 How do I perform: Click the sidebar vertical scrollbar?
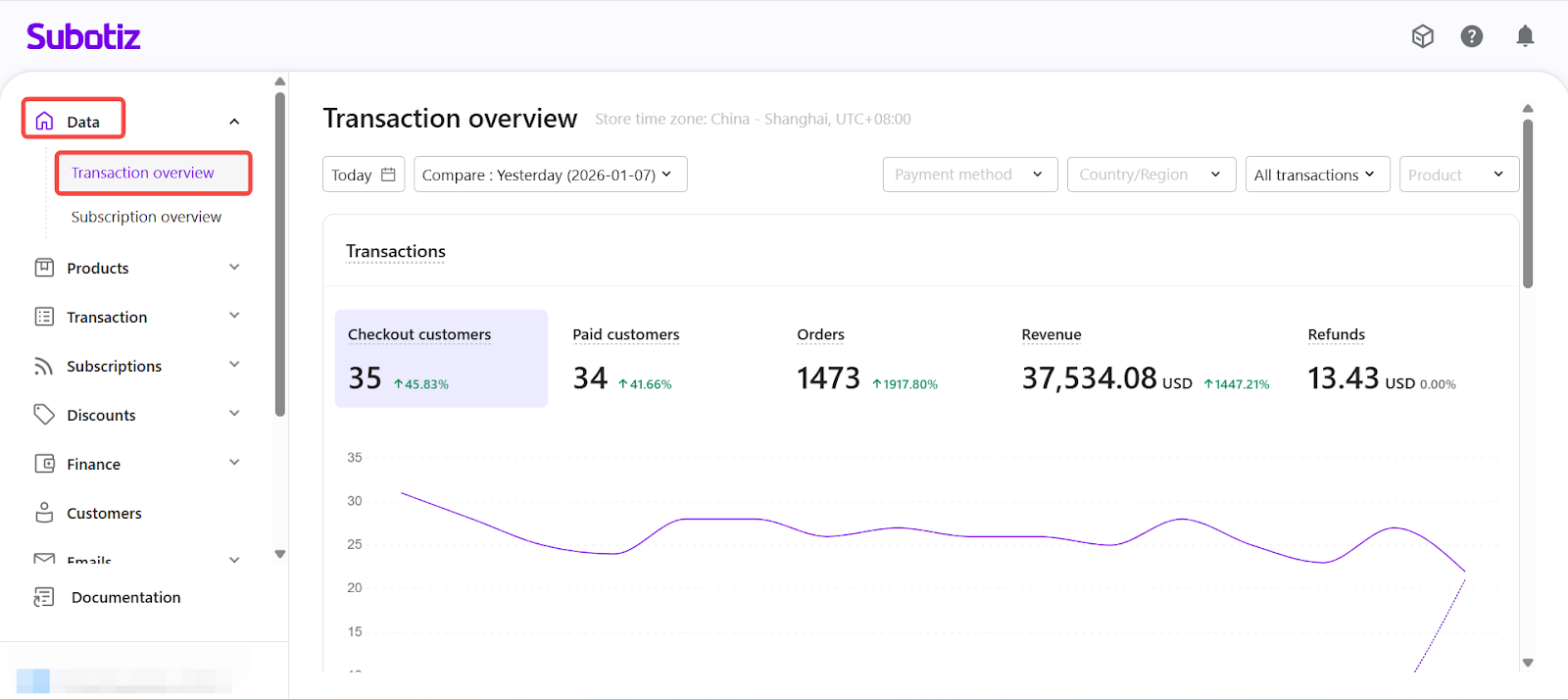click(280, 255)
